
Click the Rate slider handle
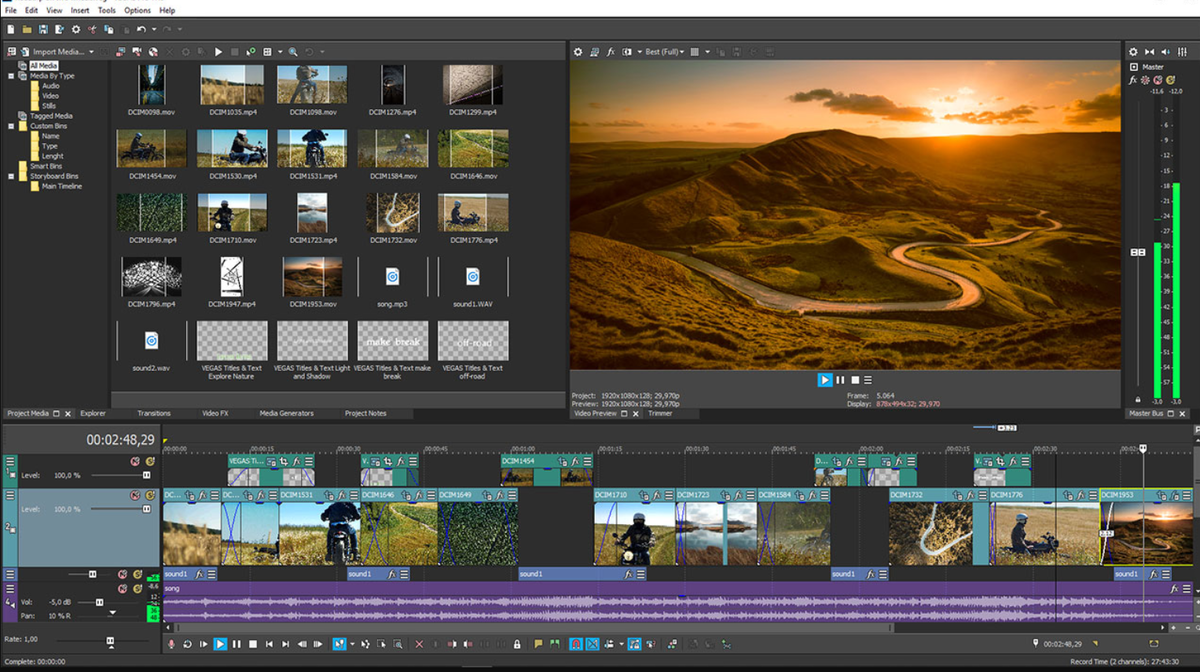coord(110,640)
